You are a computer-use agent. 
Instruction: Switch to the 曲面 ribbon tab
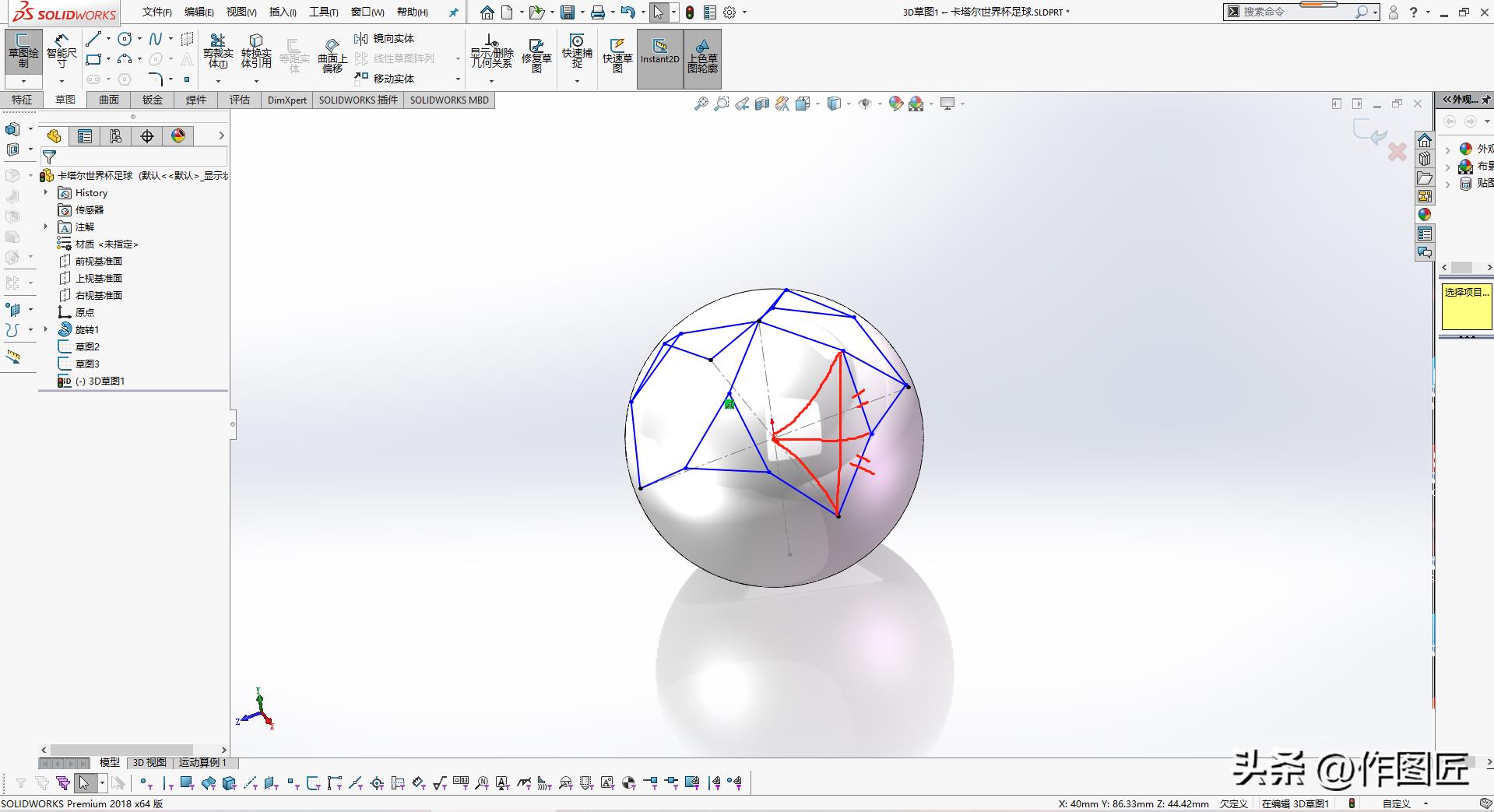coord(109,100)
